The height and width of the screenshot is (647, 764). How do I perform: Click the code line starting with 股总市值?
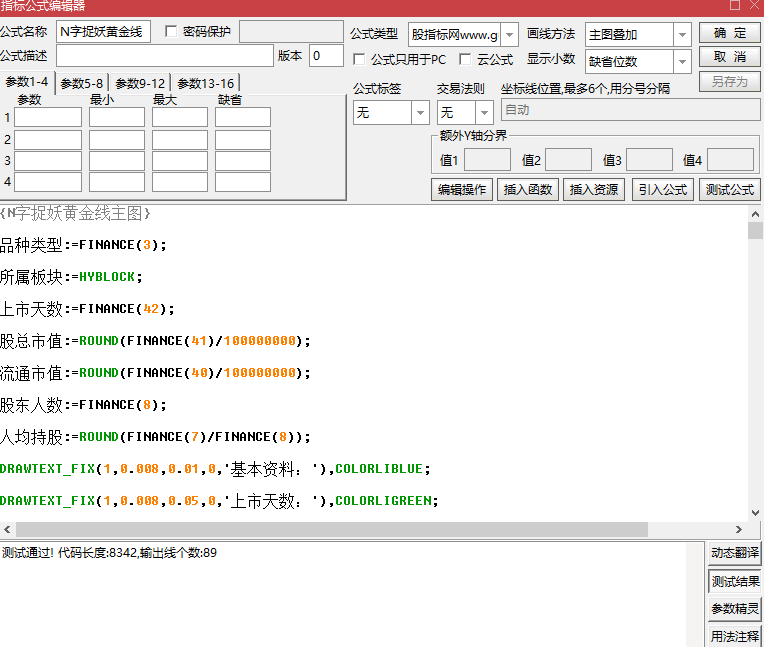tap(155, 341)
